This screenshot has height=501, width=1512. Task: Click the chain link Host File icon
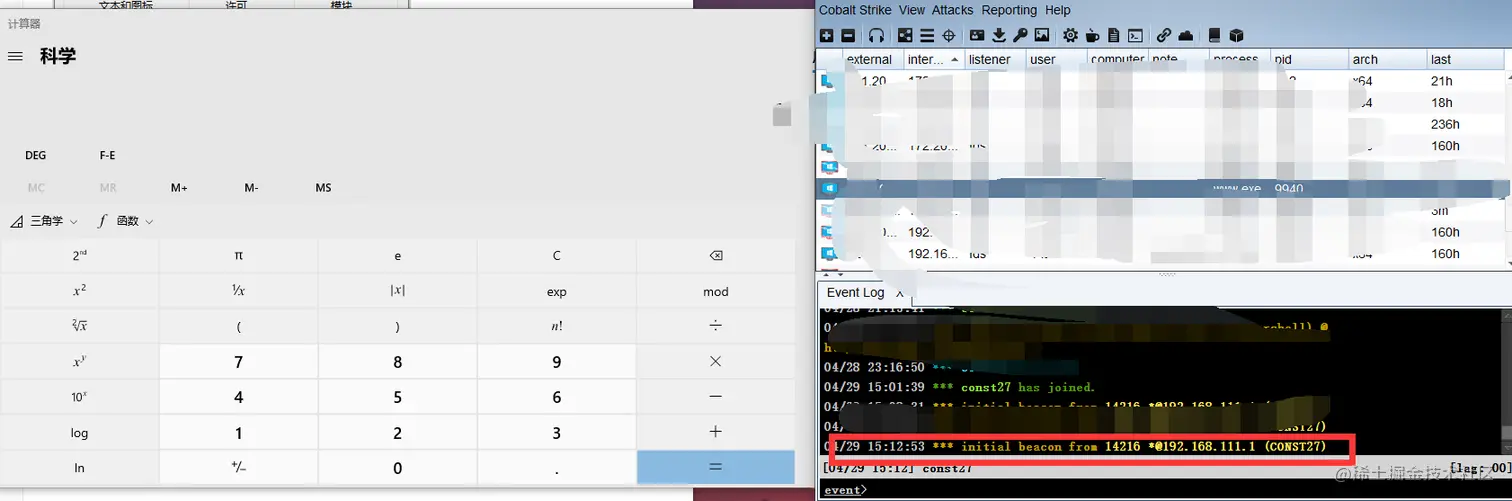tap(1164, 35)
